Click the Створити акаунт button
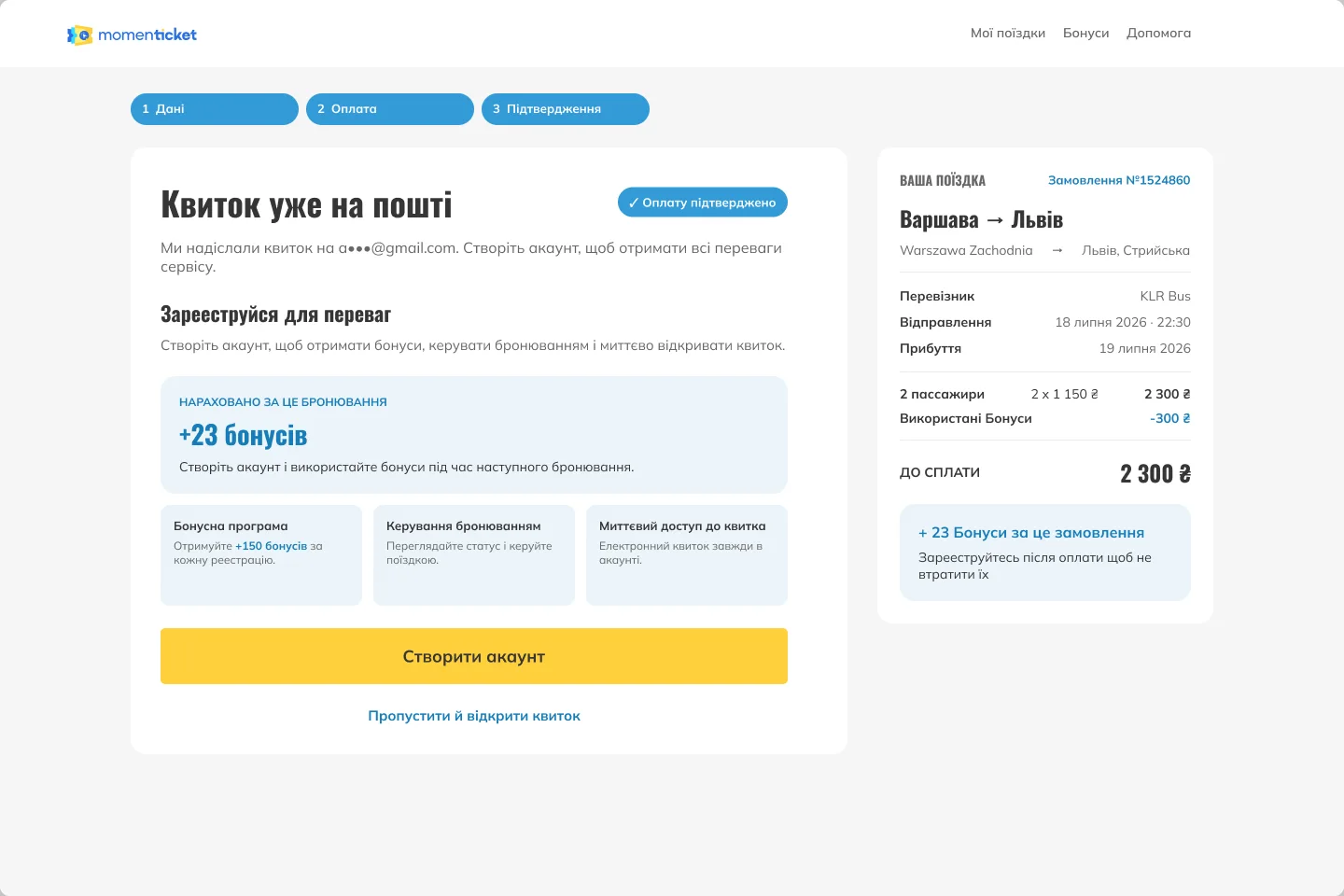 [474, 656]
